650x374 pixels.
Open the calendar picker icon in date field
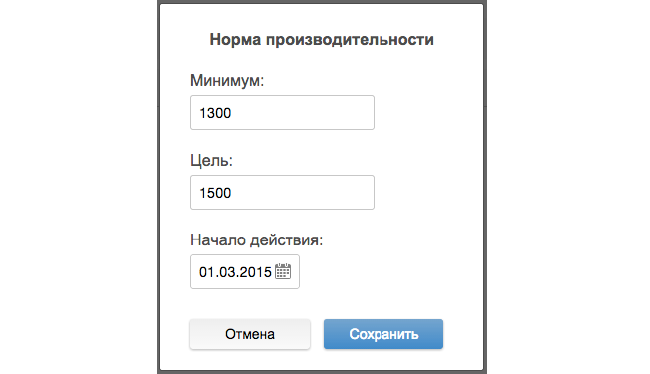coord(283,271)
